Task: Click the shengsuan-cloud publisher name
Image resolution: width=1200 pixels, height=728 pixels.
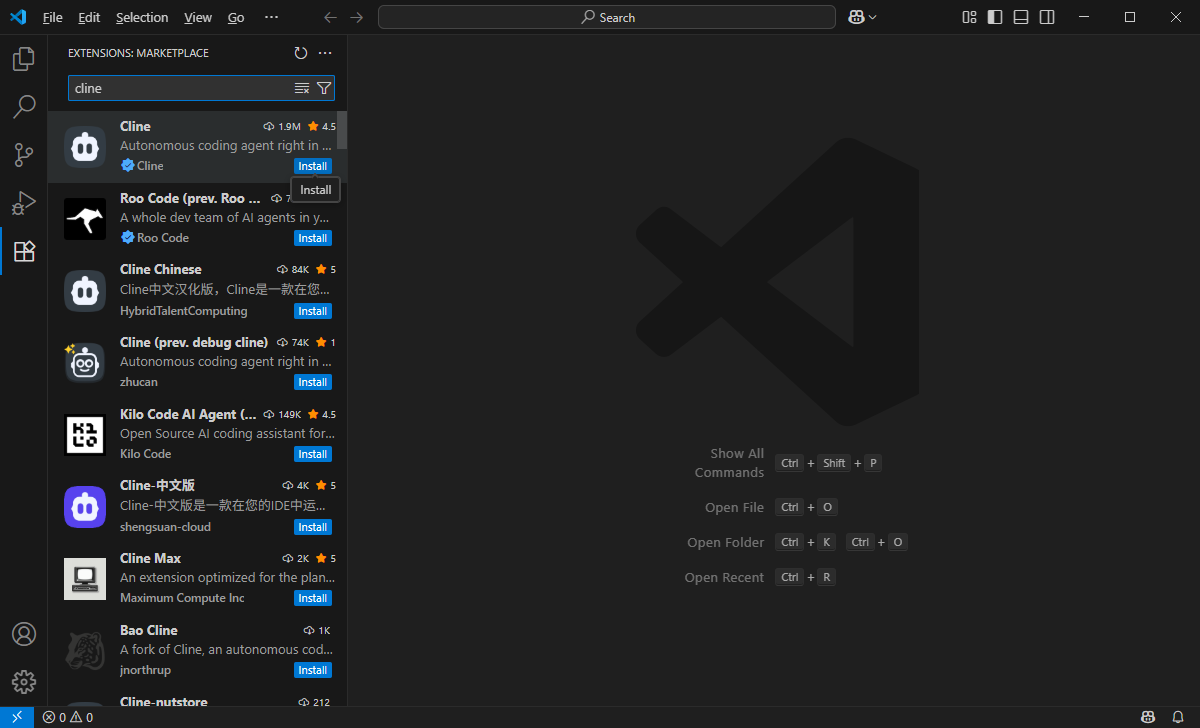Action: pos(165,527)
